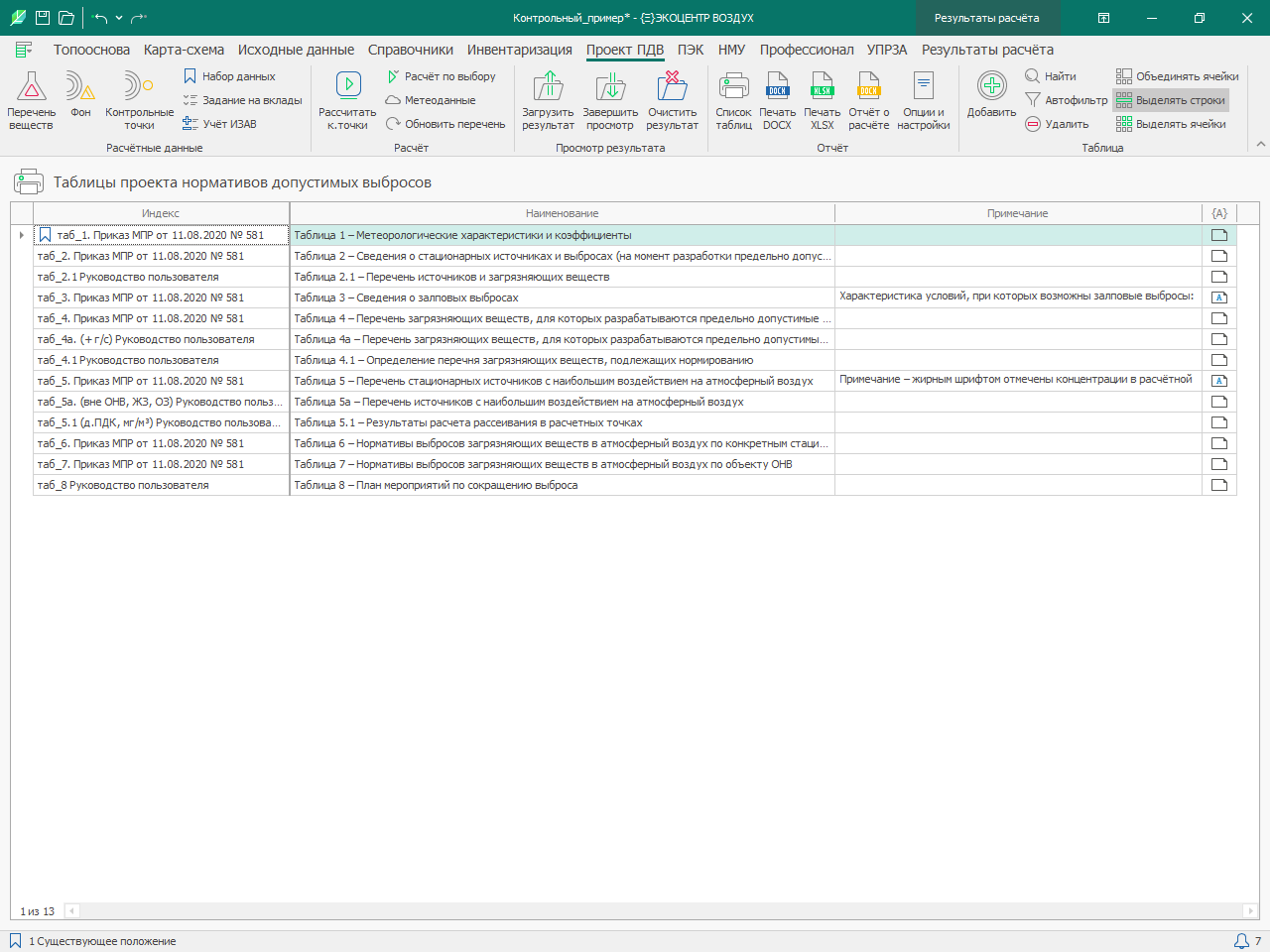
Task: Open Контрольные точки
Action: (140, 101)
